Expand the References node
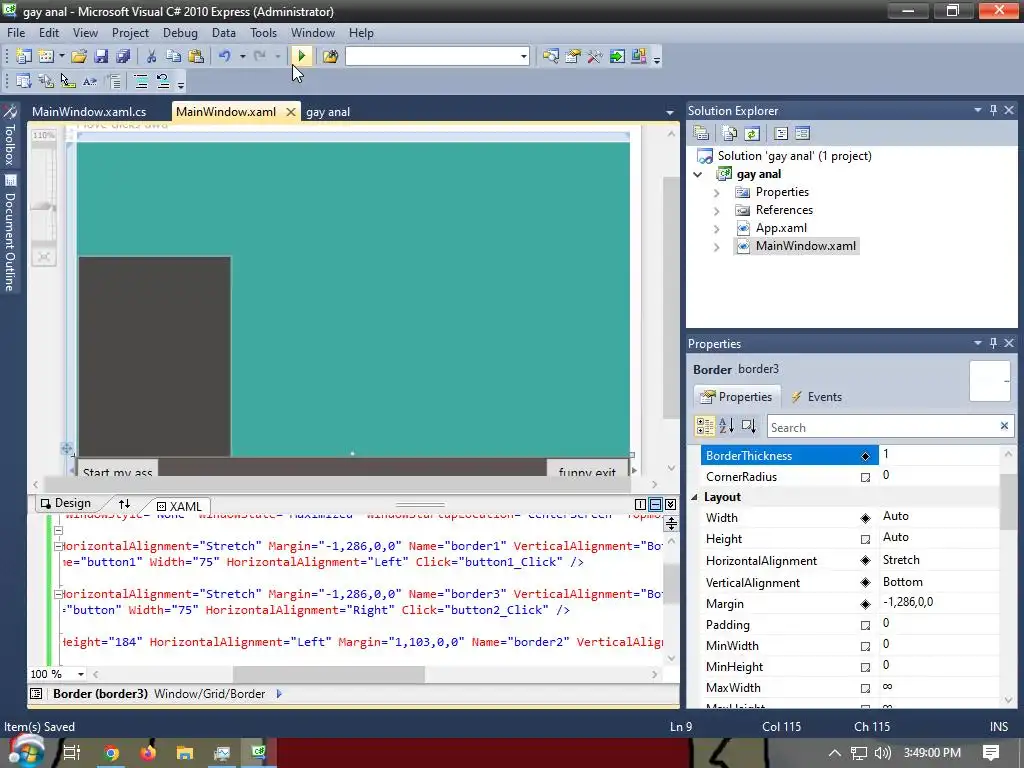Screen dimensions: 1024x768 tap(716, 211)
